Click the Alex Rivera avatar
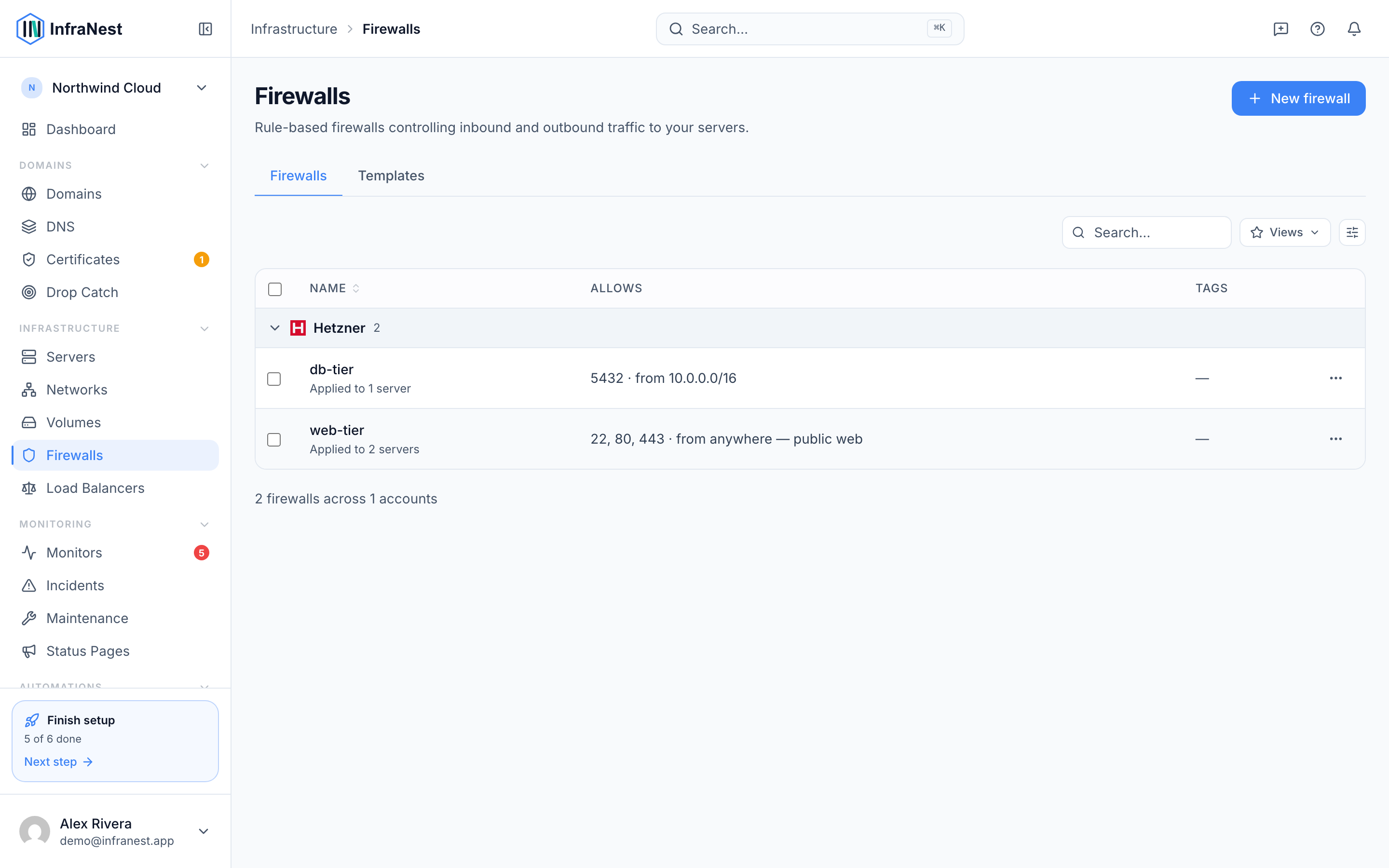This screenshot has height=868, width=1389. point(34,831)
